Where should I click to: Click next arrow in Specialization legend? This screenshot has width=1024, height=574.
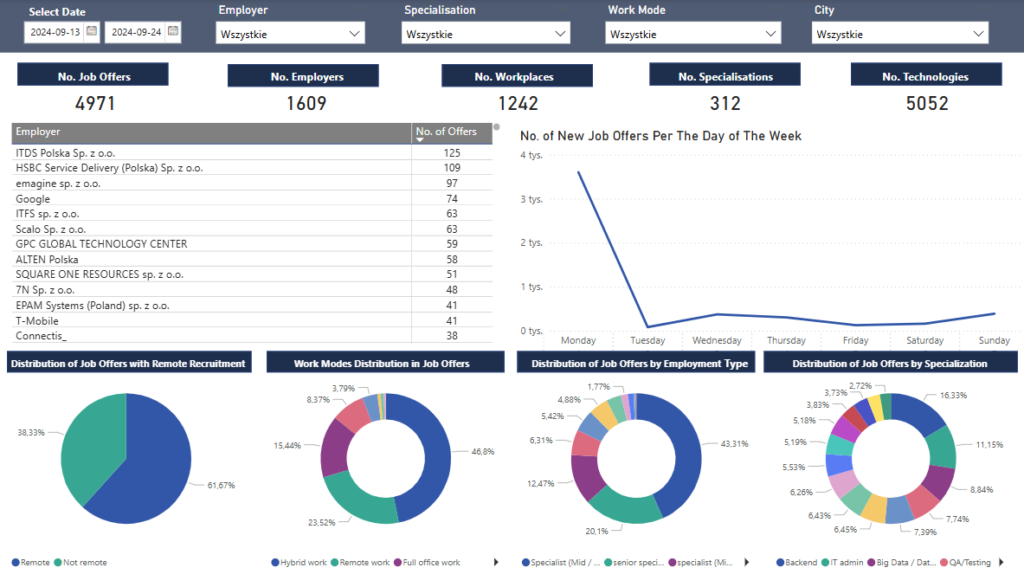click(x=1001, y=563)
